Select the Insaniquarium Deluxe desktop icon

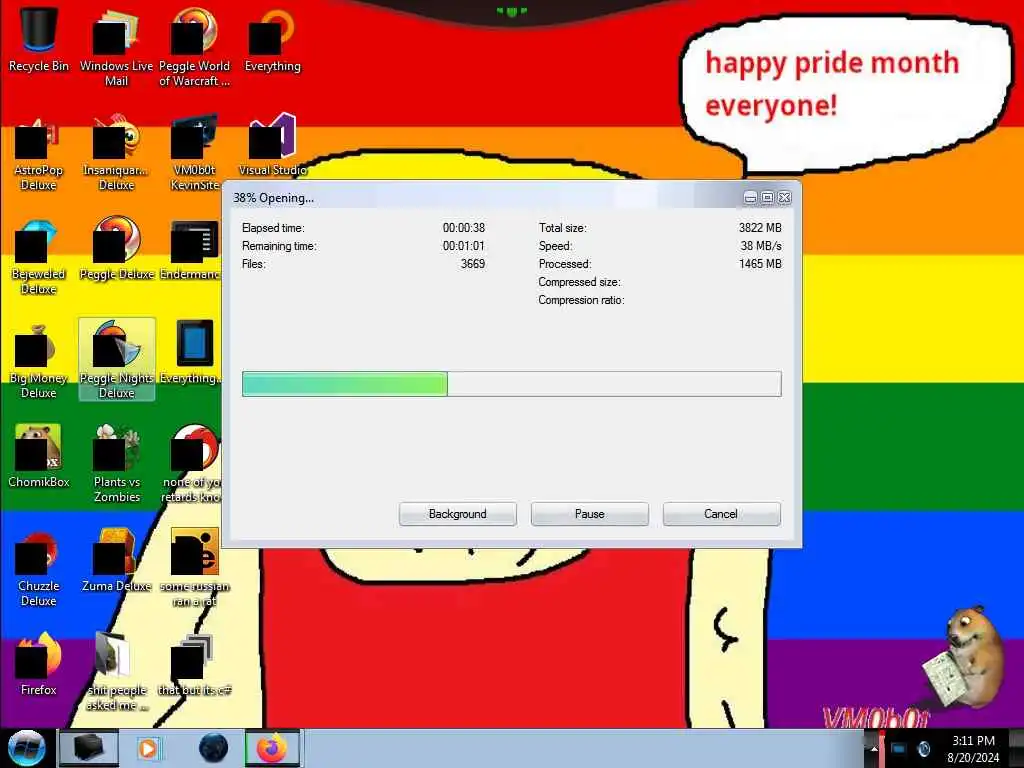pos(116,152)
